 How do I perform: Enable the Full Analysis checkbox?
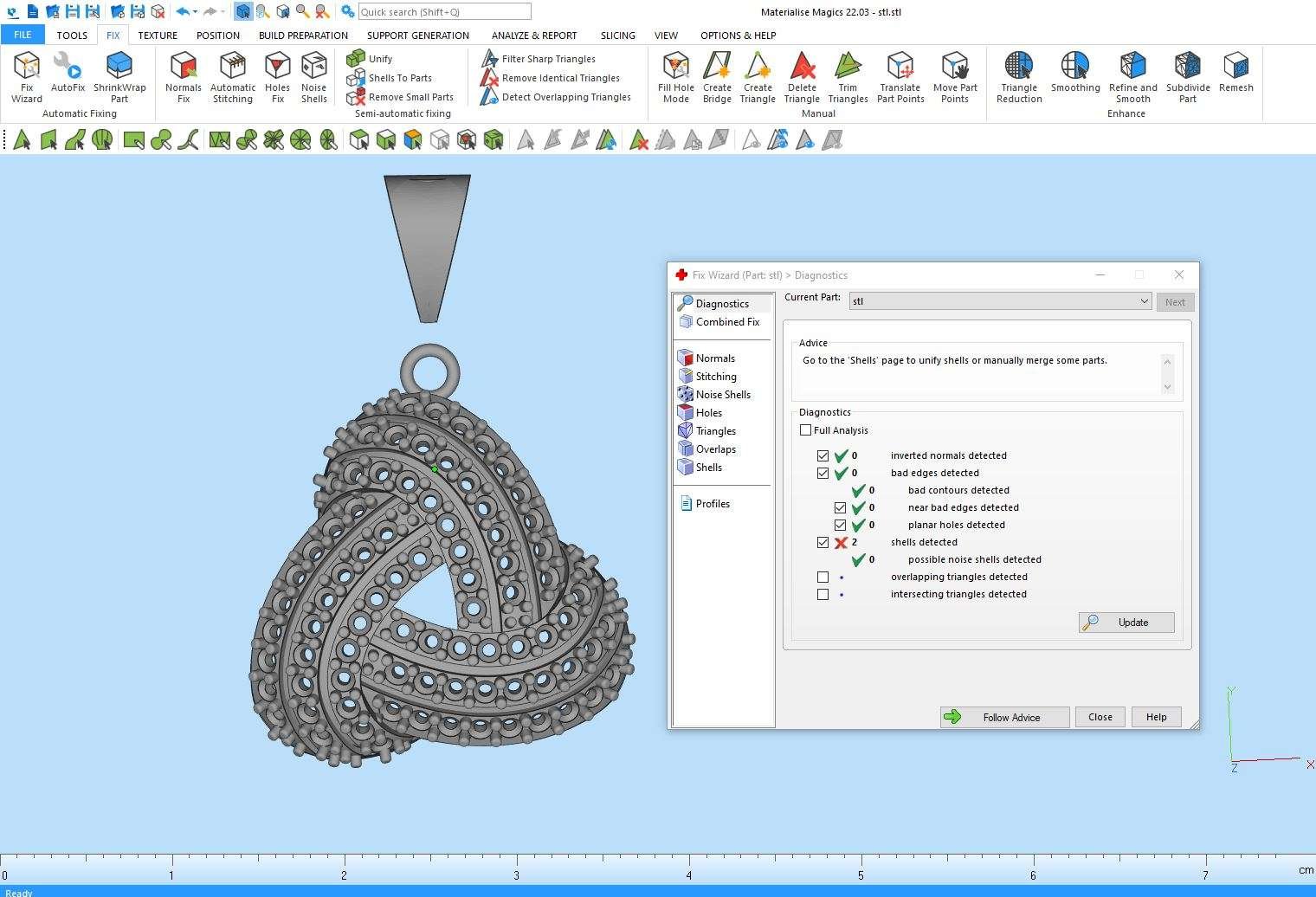[806, 430]
